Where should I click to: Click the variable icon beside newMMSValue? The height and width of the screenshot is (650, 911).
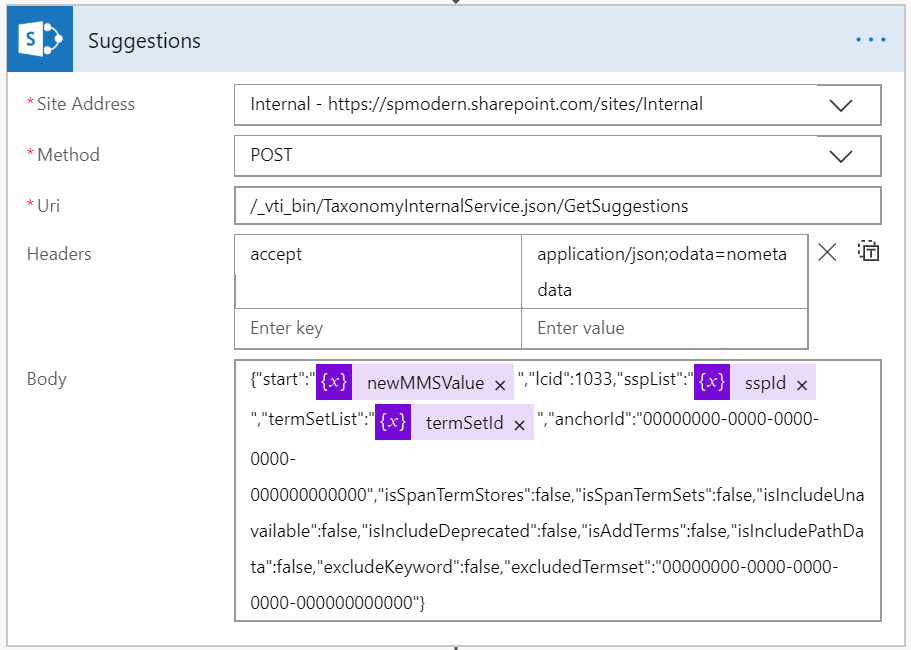click(334, 382)
